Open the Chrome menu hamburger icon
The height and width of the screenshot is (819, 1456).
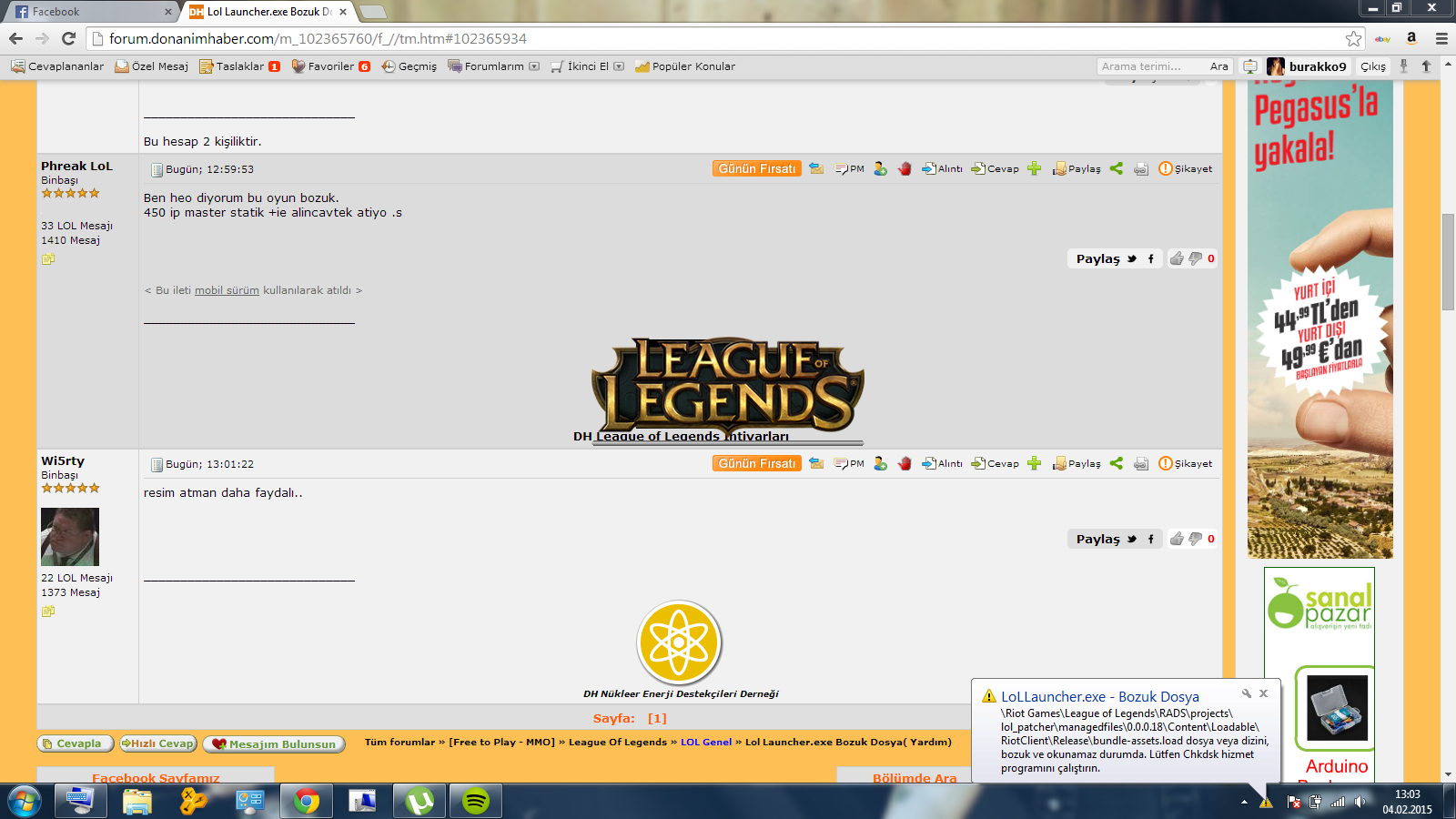coord(1441,38)
